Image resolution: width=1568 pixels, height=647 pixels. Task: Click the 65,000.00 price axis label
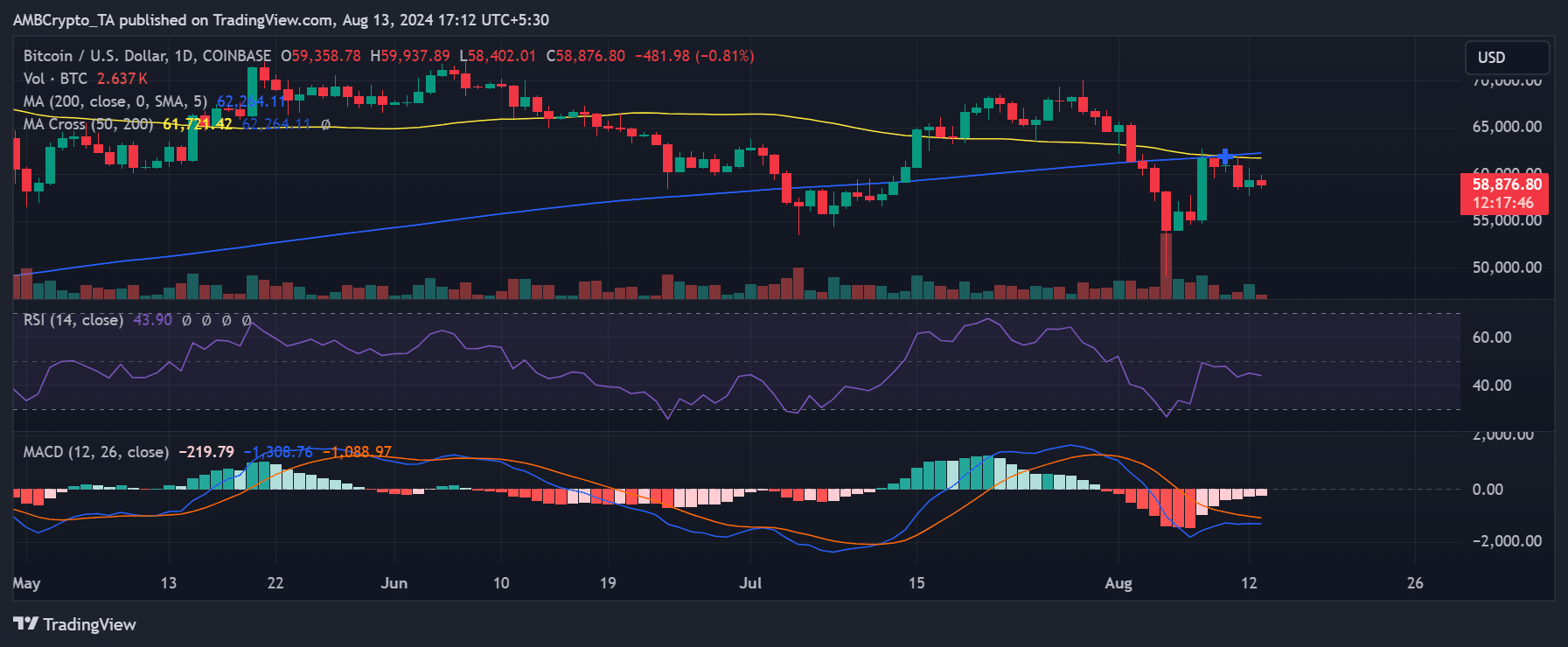pos(1507,127)
